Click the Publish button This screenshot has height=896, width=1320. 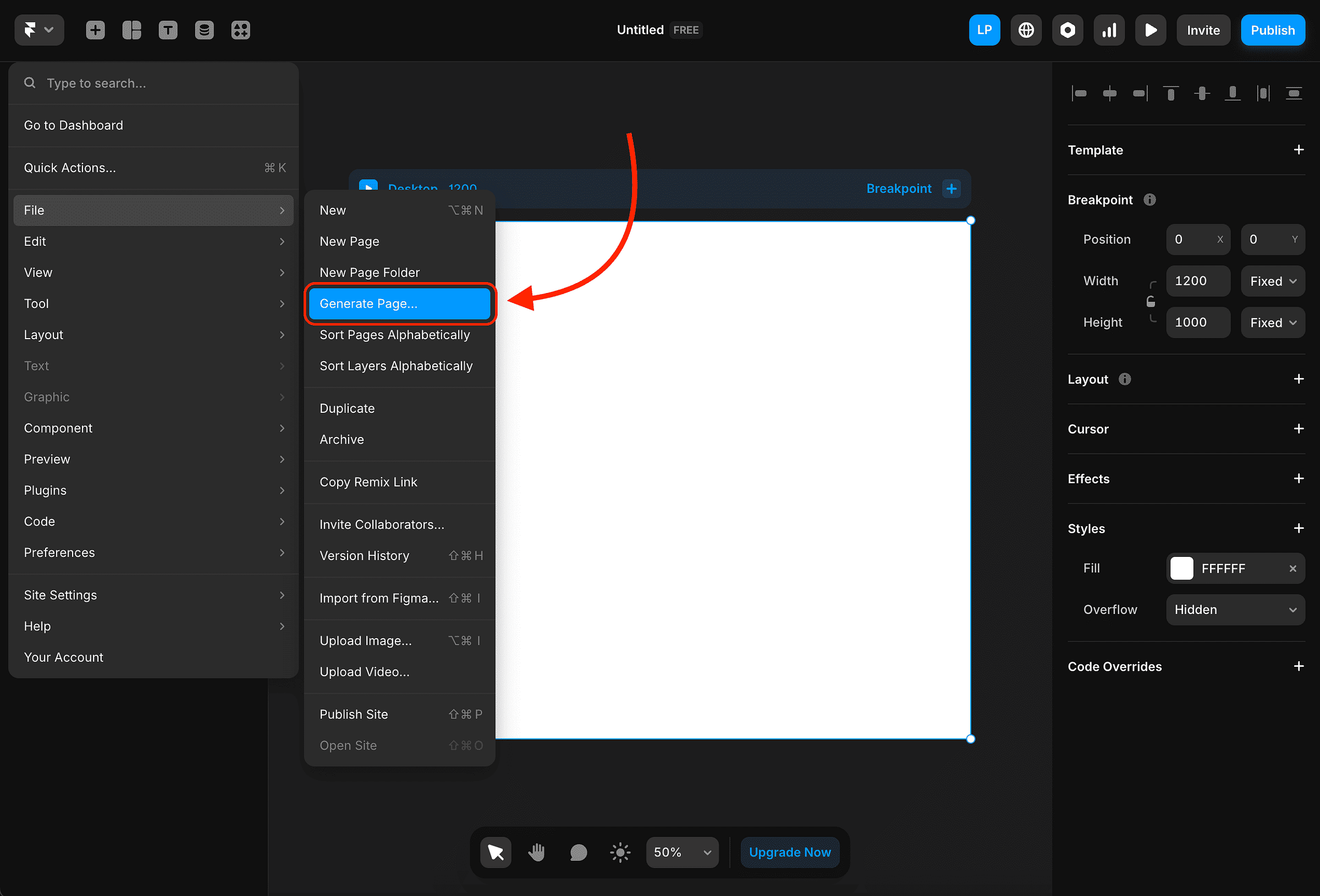tap(1272, 30)
